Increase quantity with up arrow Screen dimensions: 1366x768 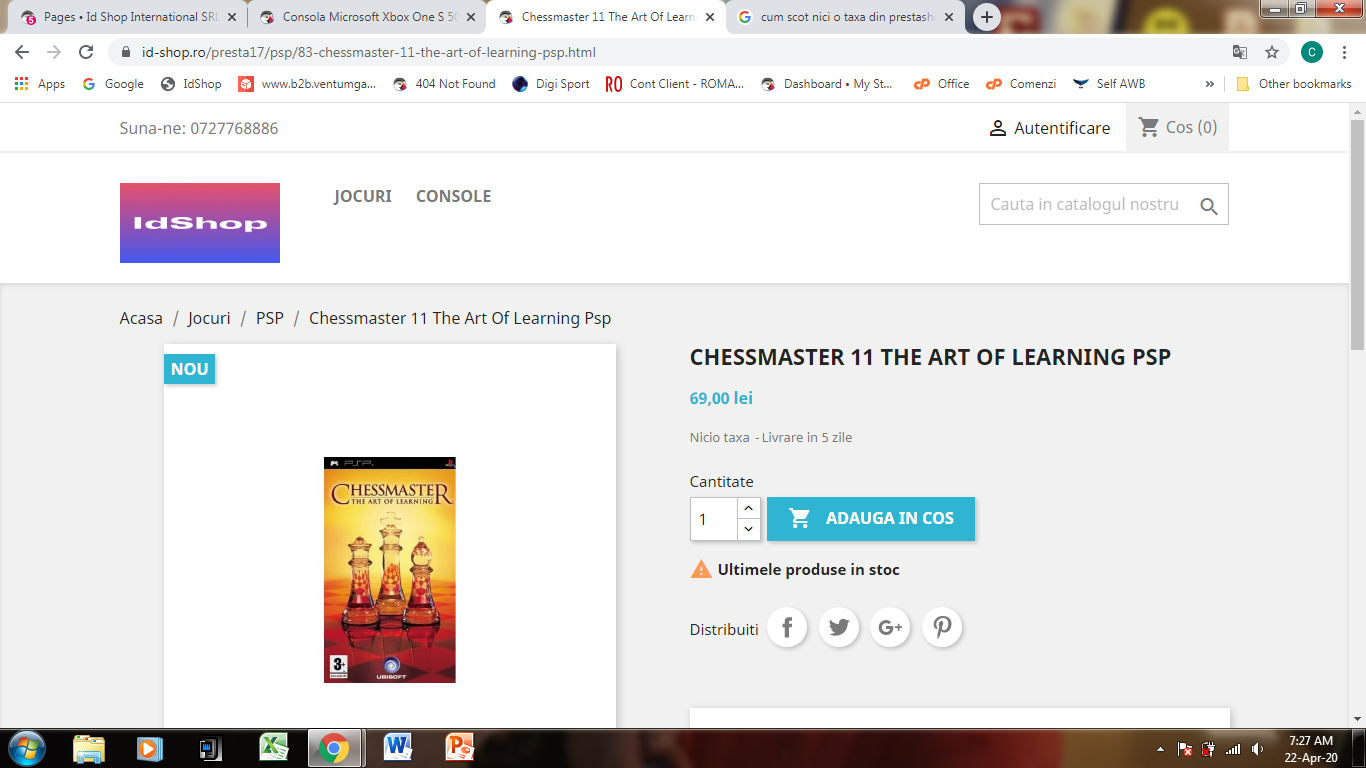tap(749, 508)
